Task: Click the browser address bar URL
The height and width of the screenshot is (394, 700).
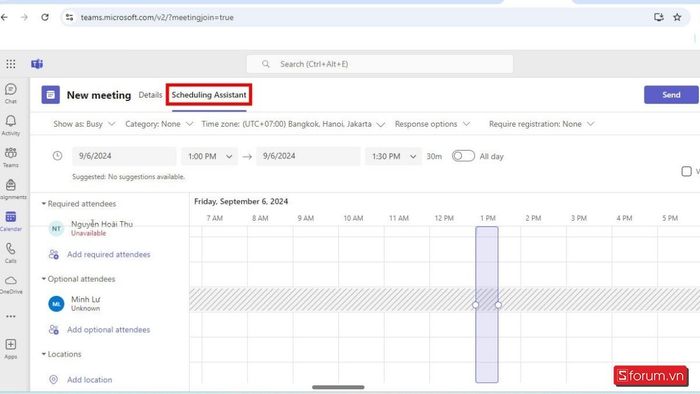Action: (x=157, y=17)
